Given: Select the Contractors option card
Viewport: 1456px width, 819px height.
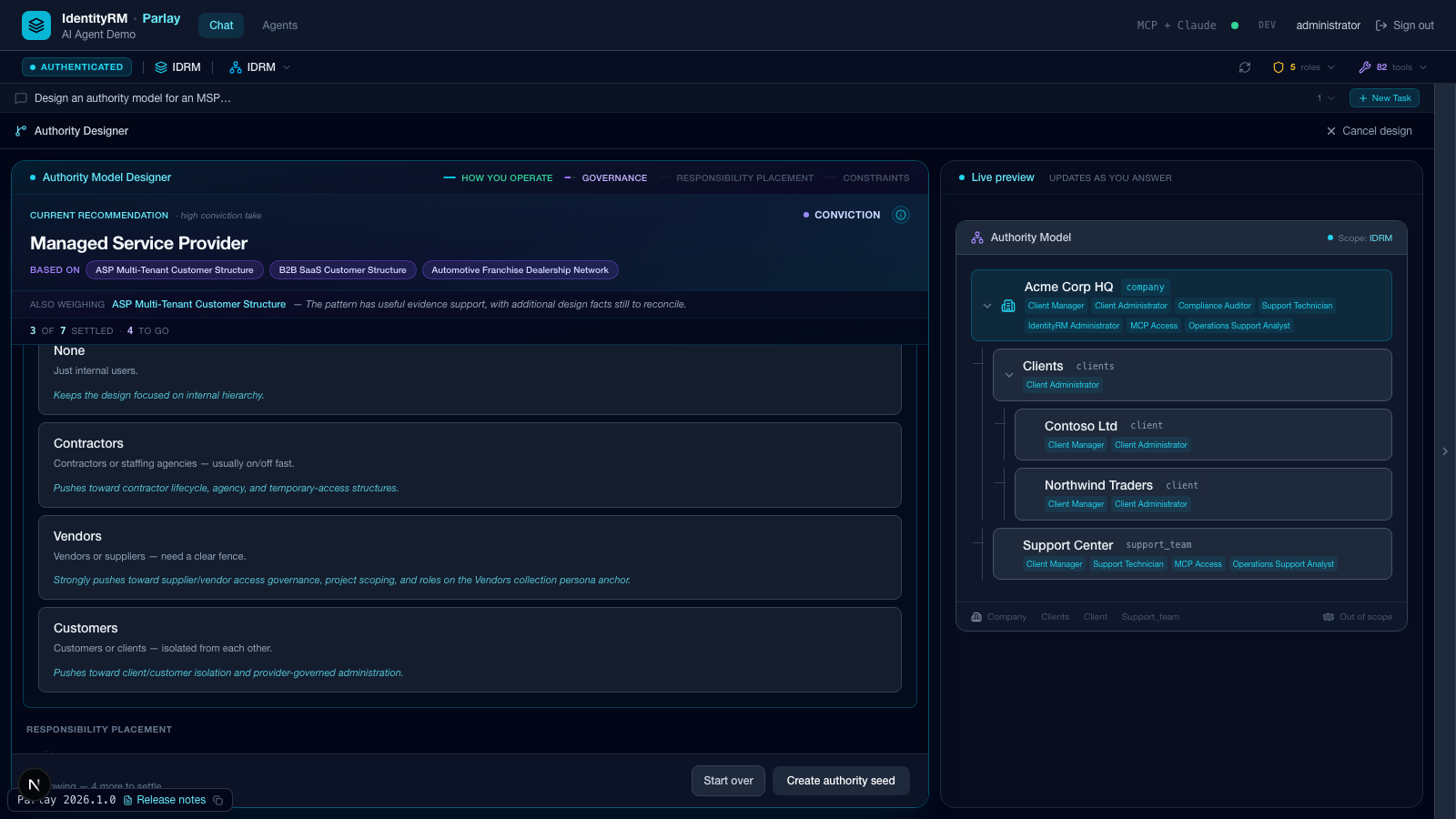Looking at the screenshot, I should coord(470,465).
